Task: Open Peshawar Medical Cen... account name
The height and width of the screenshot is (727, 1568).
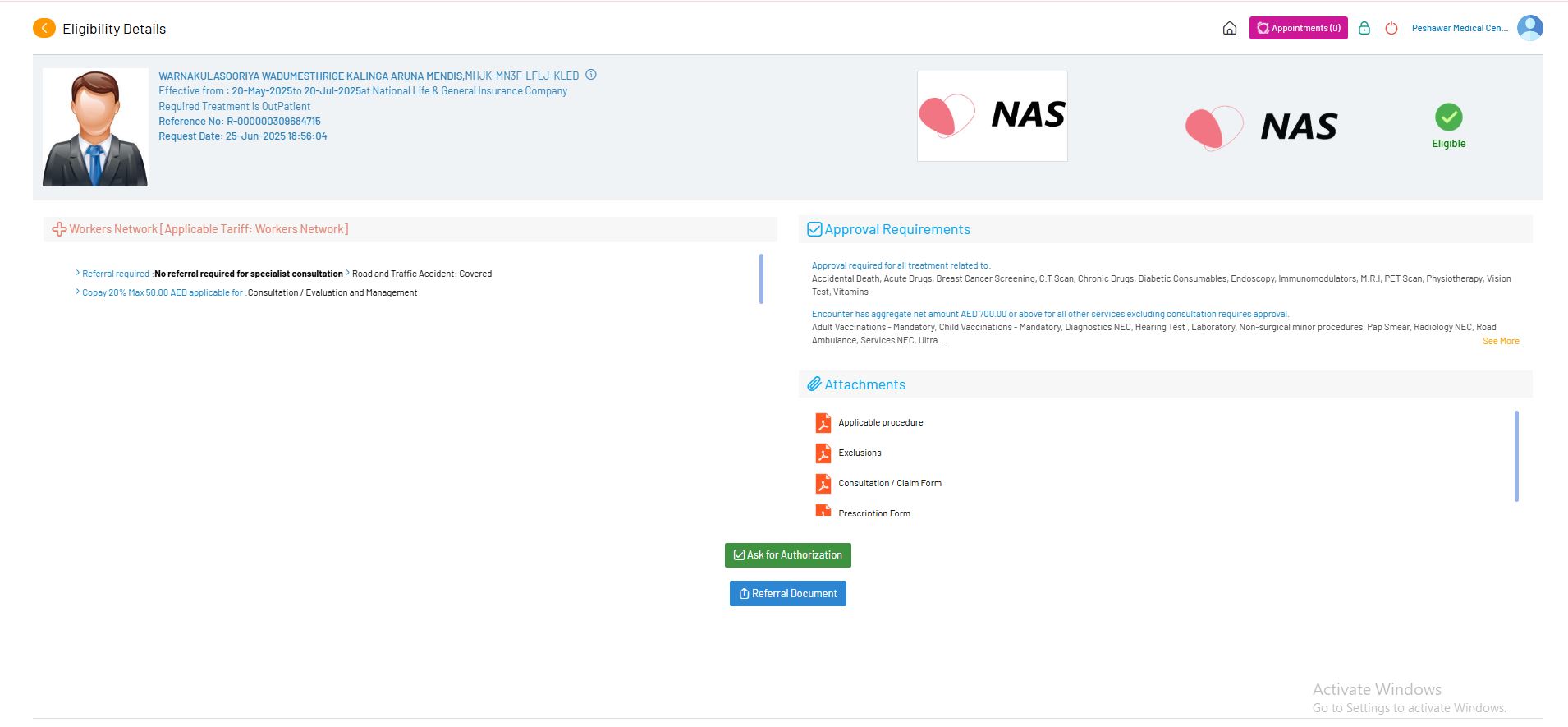Action: click(x=1460, y=28)
